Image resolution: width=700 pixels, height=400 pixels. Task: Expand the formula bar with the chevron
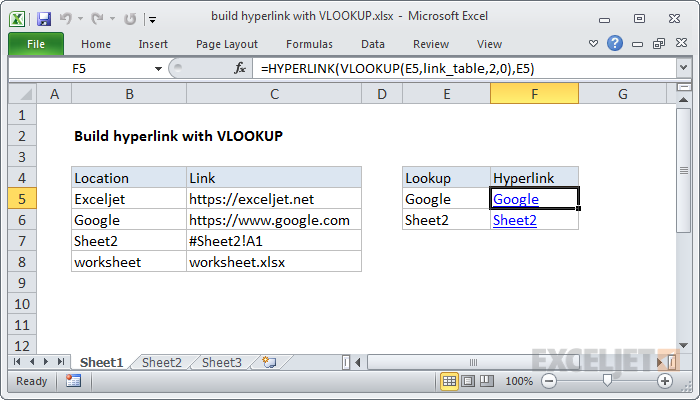[x=683, y=68]
